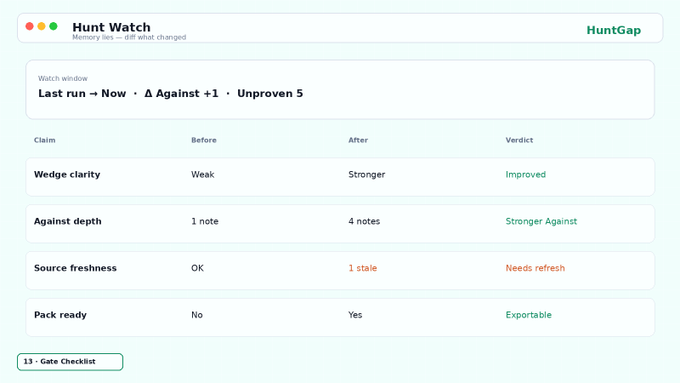Click the After column header

(358, 140)
